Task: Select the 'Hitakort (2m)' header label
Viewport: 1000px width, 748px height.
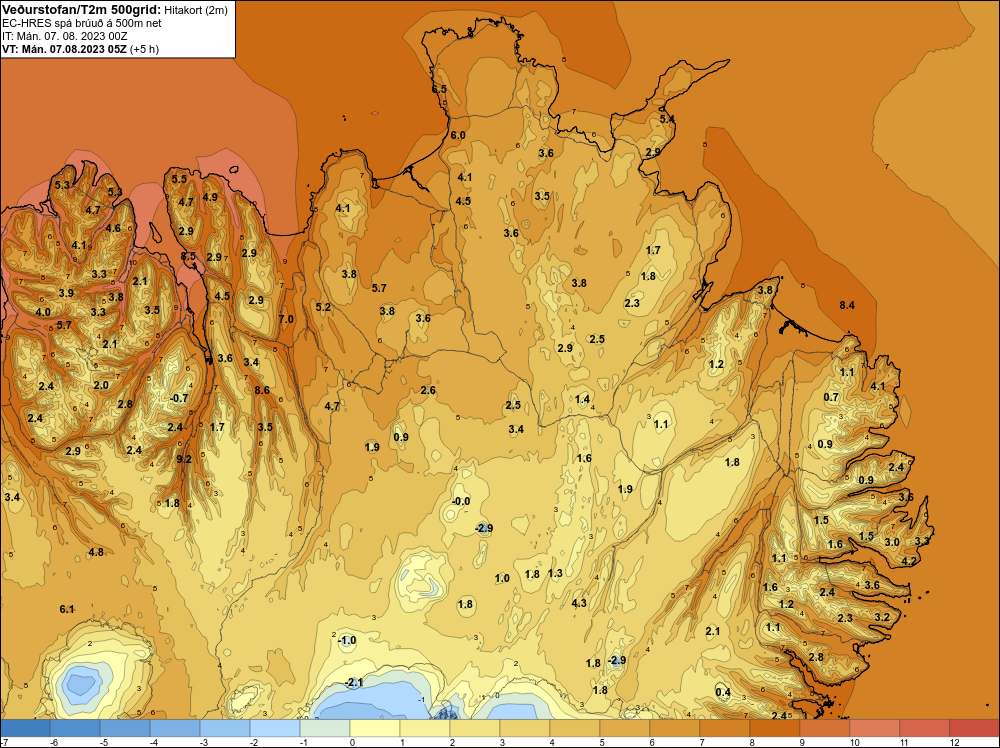Action: (196, 10)
